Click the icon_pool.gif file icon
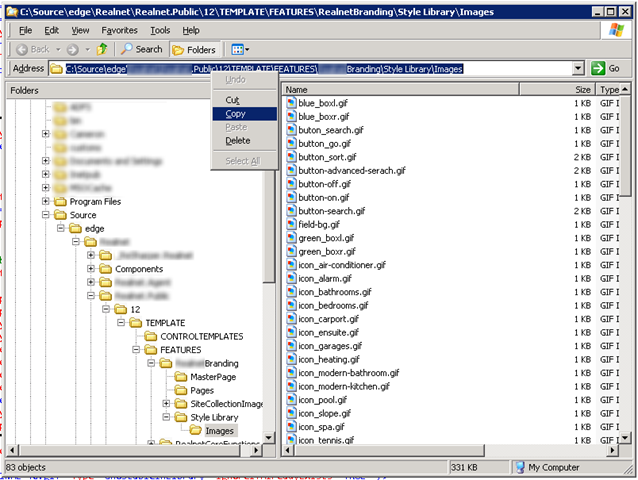The height and width of the screenshot is (480, 638). click(x=291, y=399)
